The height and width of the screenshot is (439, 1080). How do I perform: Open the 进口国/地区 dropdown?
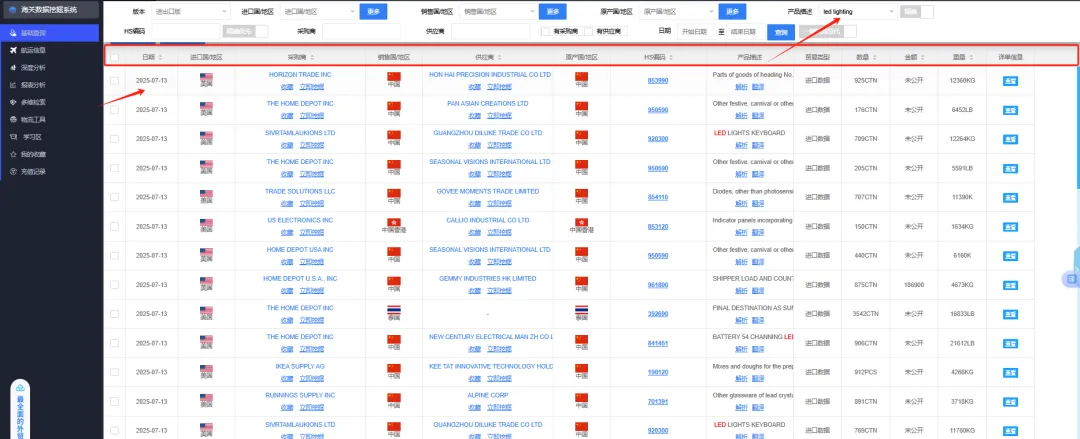click(x=320, y=12)
